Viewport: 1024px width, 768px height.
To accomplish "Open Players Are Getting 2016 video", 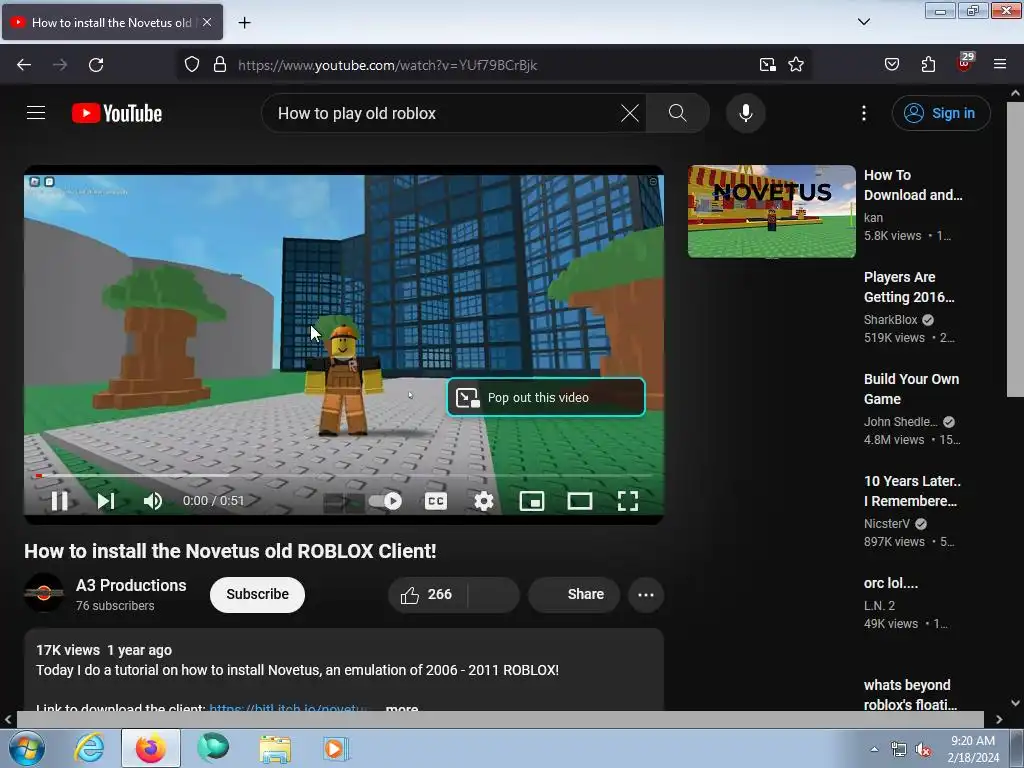I will (909, 287).
